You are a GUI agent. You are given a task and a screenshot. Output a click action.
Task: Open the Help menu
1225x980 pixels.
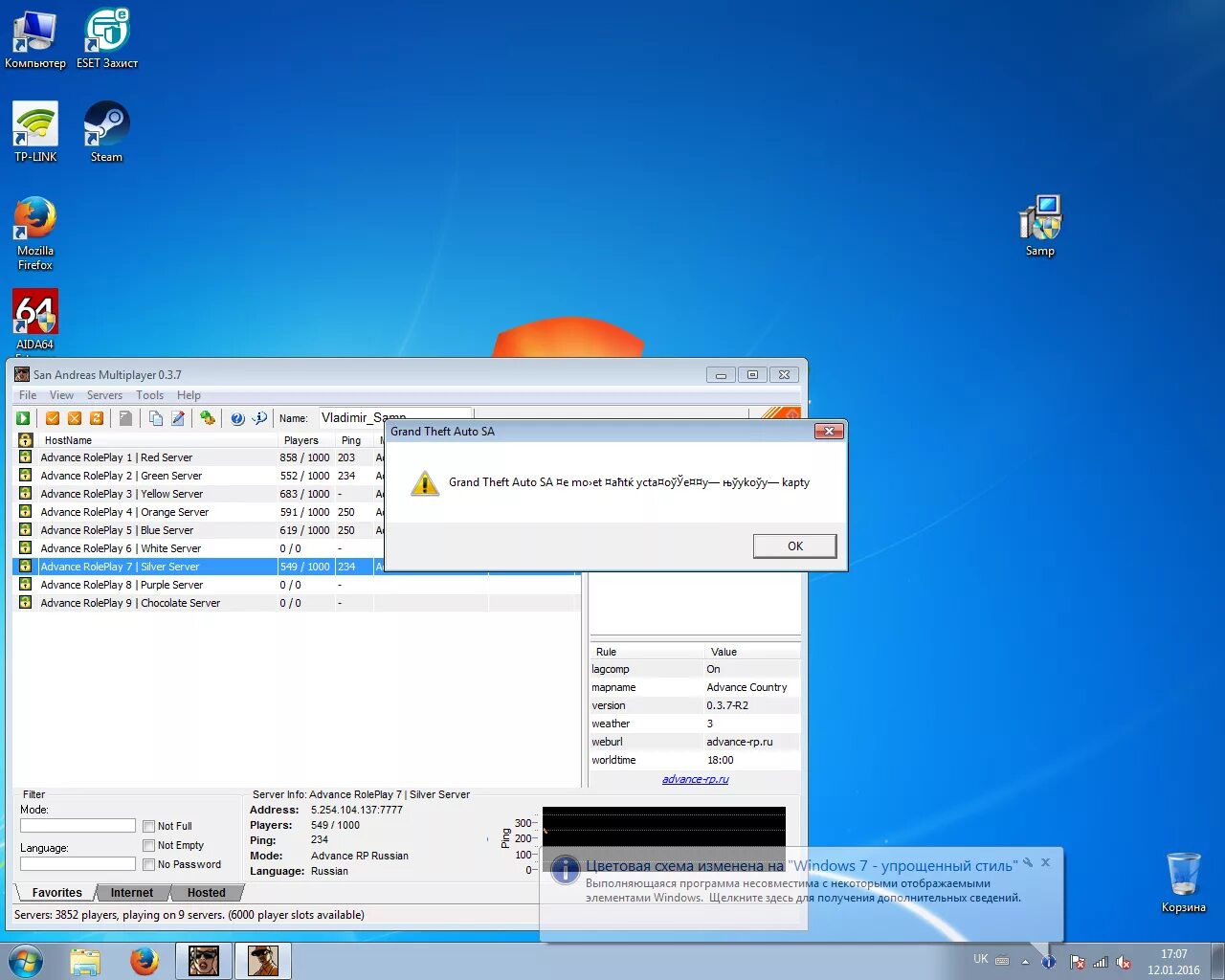(189, 395)
